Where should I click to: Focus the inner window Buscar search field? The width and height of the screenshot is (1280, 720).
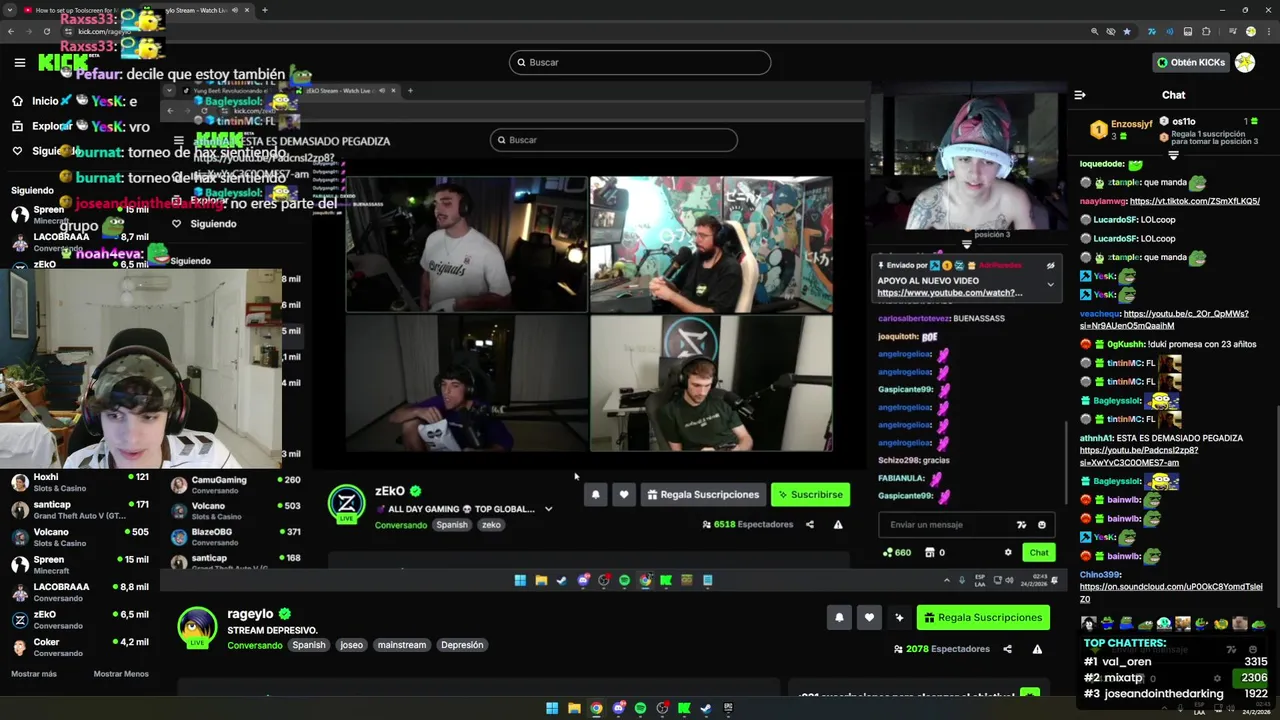point(614,140)
